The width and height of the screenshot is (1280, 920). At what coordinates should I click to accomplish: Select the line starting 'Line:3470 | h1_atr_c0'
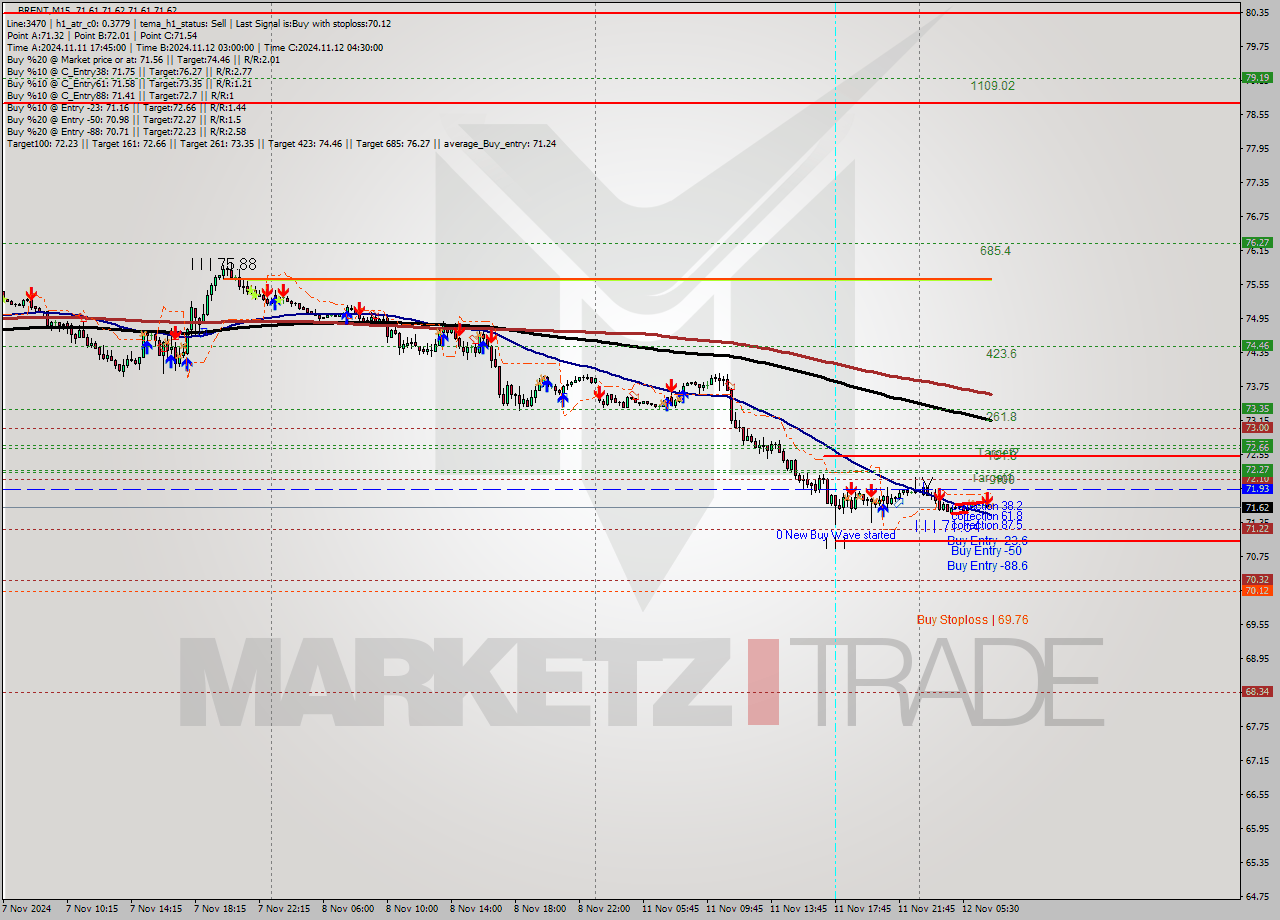(199, 23)
